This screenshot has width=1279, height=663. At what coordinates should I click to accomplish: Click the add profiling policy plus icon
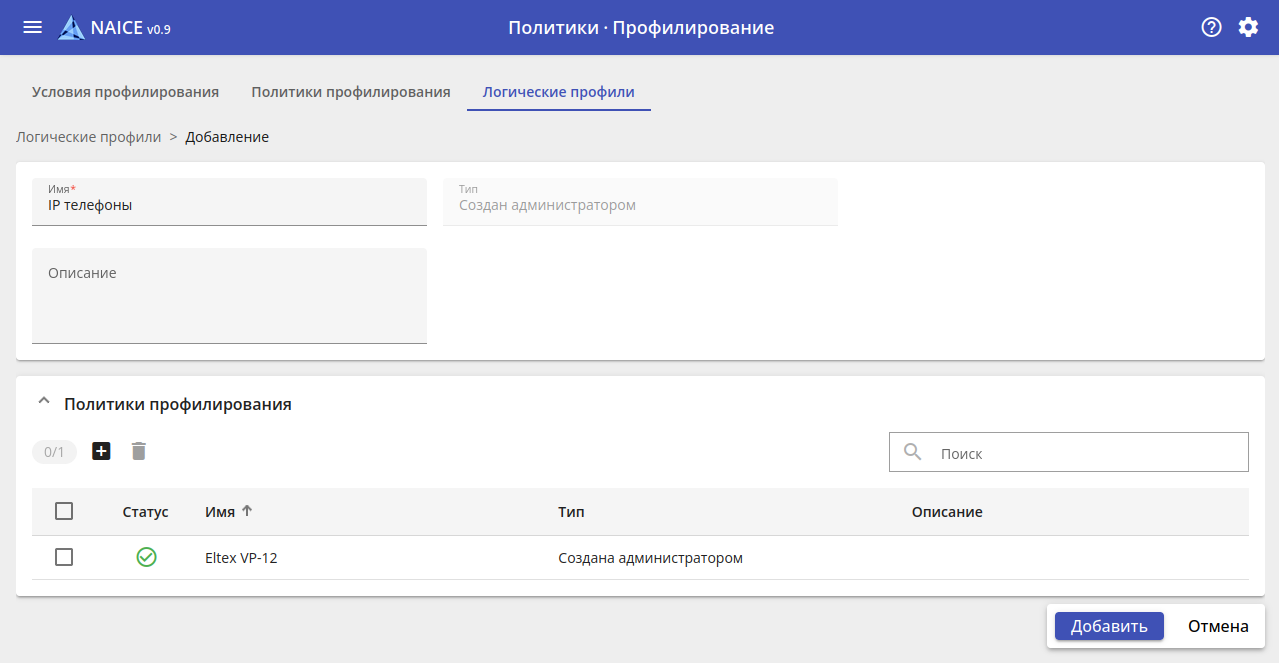101,451
